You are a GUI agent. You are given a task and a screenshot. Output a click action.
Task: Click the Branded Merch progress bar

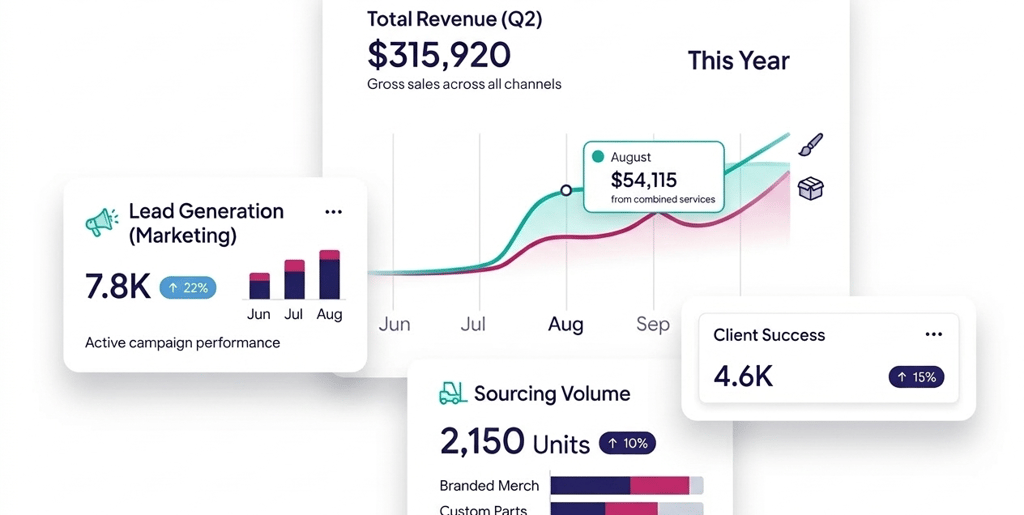click(x=627, y=485)
